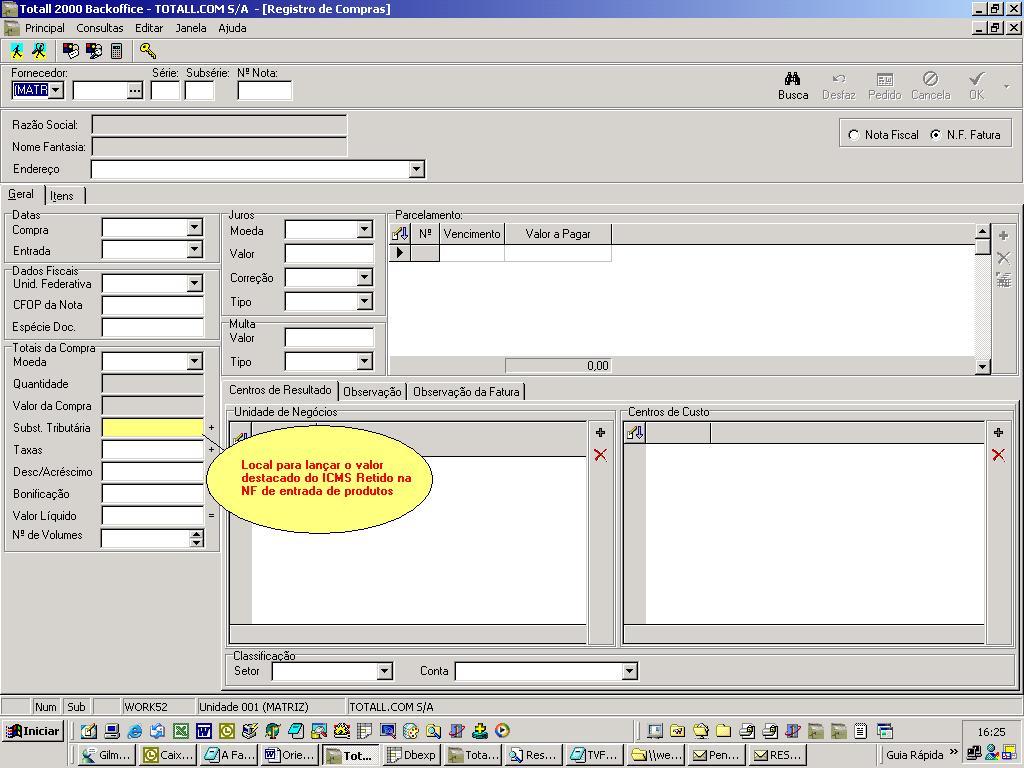This screenshot has width=1024, height=768.
Task: Expand the Conta dropdown list
Action: point(628,672)
